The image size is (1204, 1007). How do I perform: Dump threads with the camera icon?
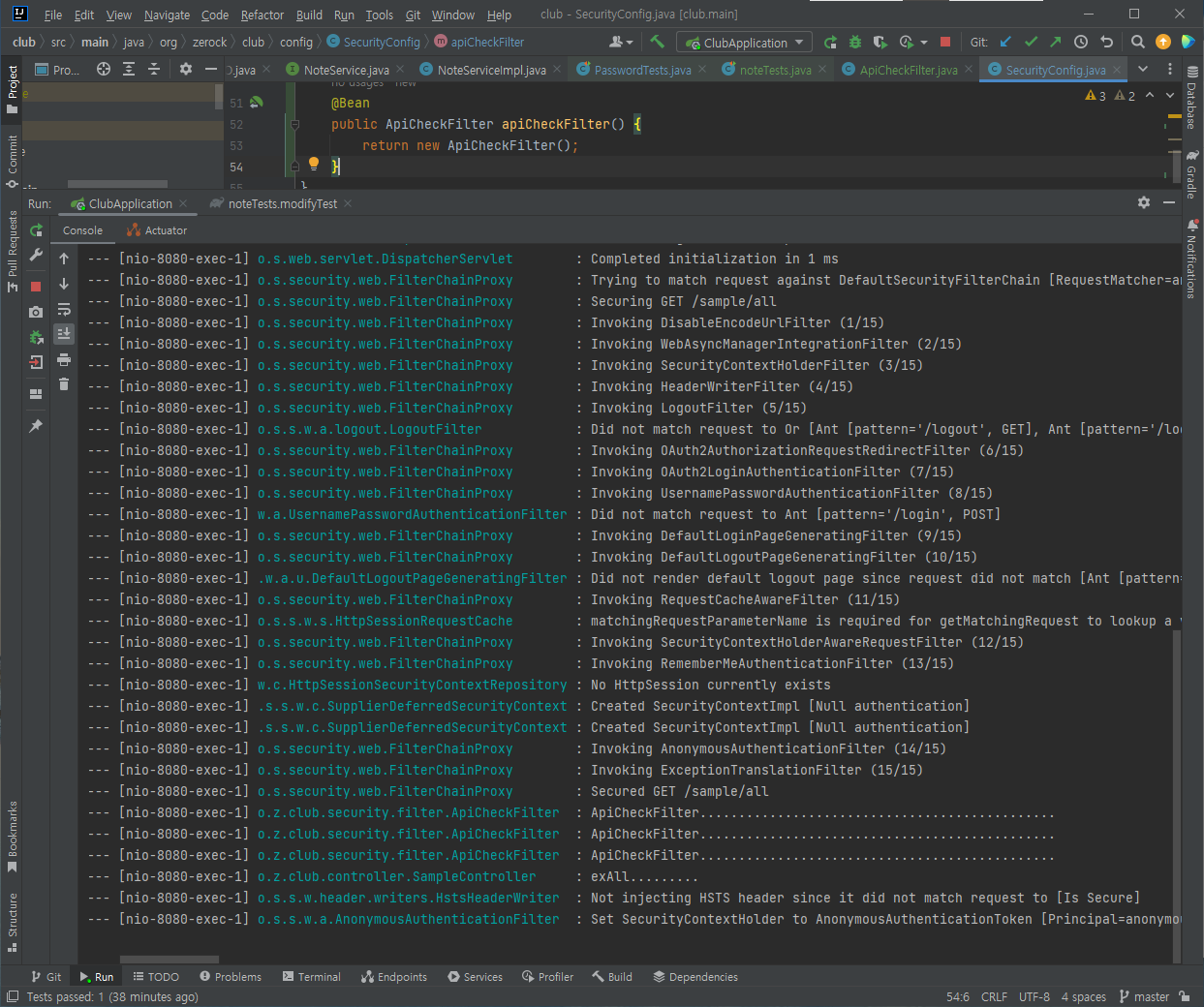tap(36, 312)
